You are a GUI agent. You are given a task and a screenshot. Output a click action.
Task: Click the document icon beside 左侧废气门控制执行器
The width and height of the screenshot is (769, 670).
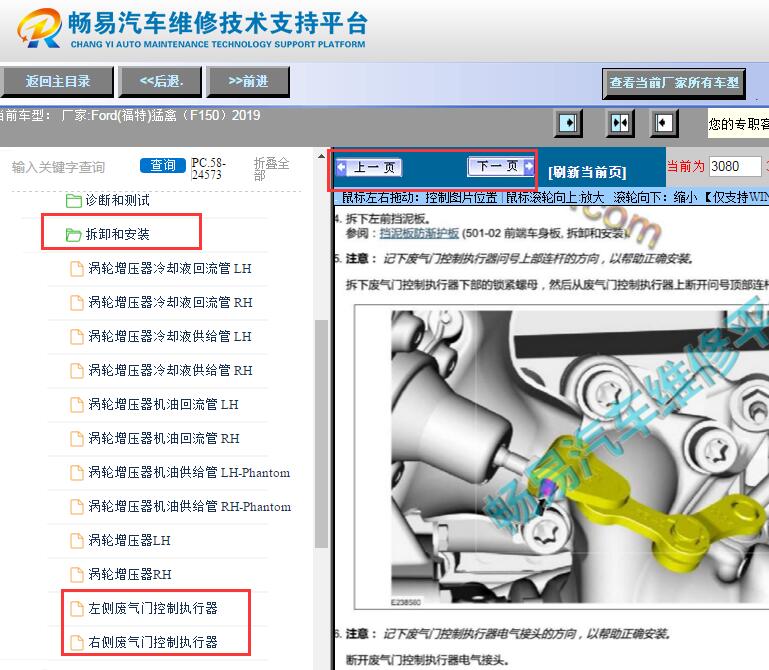coord(77,609)
